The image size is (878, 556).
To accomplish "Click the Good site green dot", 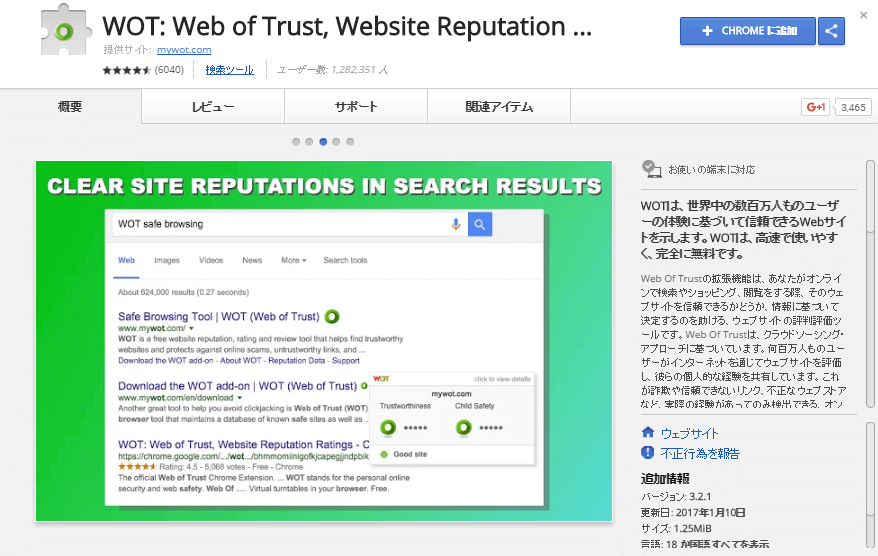I will click(x=384, y=454).
